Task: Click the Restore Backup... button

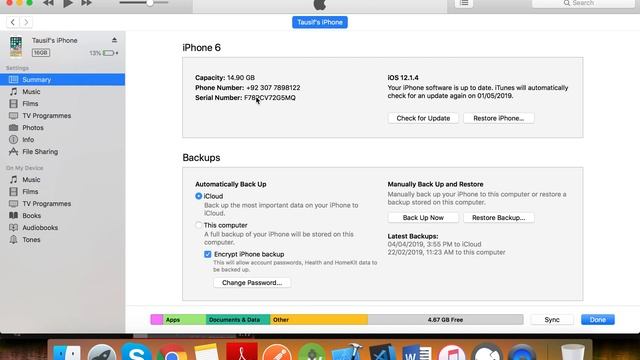Action: [x=498, y=218]
